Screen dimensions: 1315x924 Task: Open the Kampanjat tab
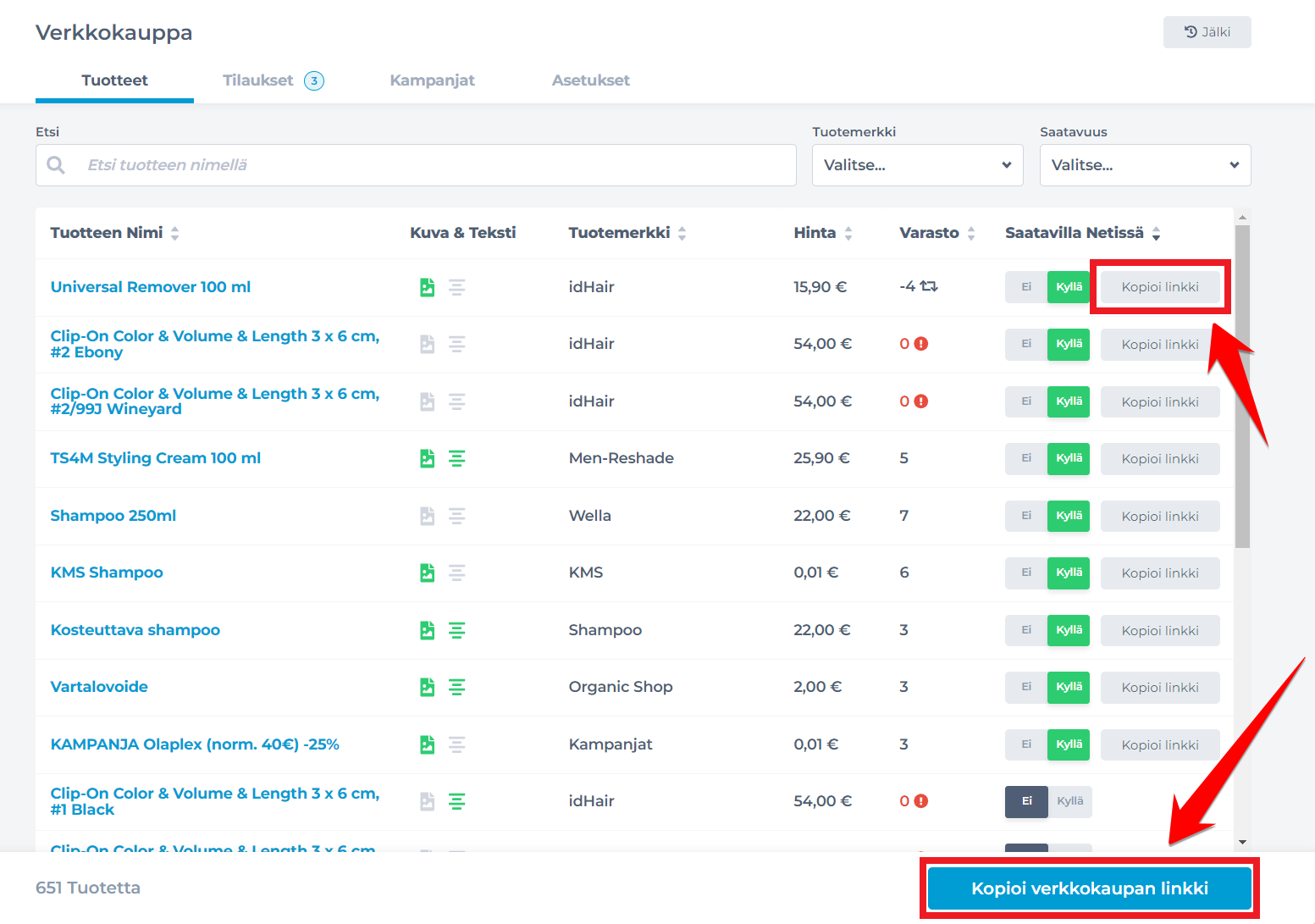432,80
